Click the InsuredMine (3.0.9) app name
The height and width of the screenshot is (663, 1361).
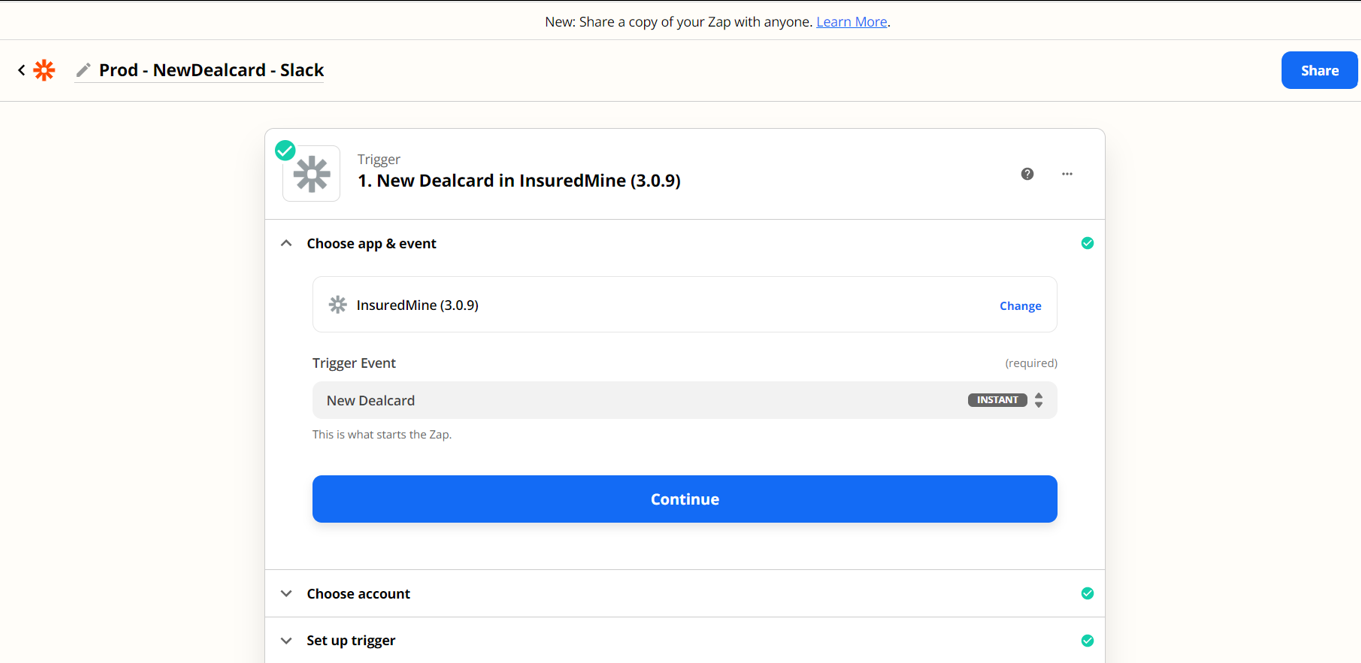click(x=417, y=305)
